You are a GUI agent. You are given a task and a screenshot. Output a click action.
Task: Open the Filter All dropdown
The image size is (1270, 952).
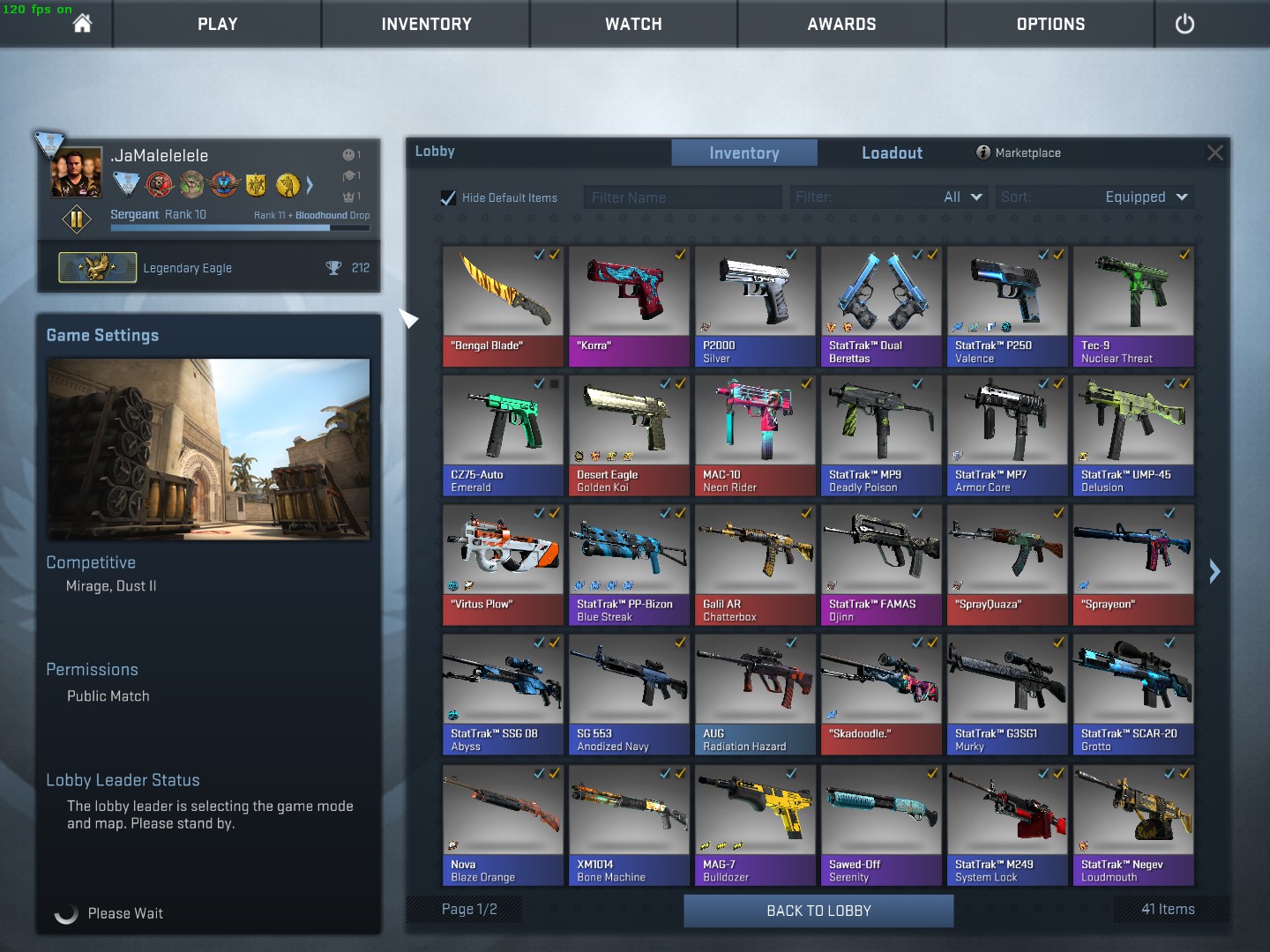point(888,197)
